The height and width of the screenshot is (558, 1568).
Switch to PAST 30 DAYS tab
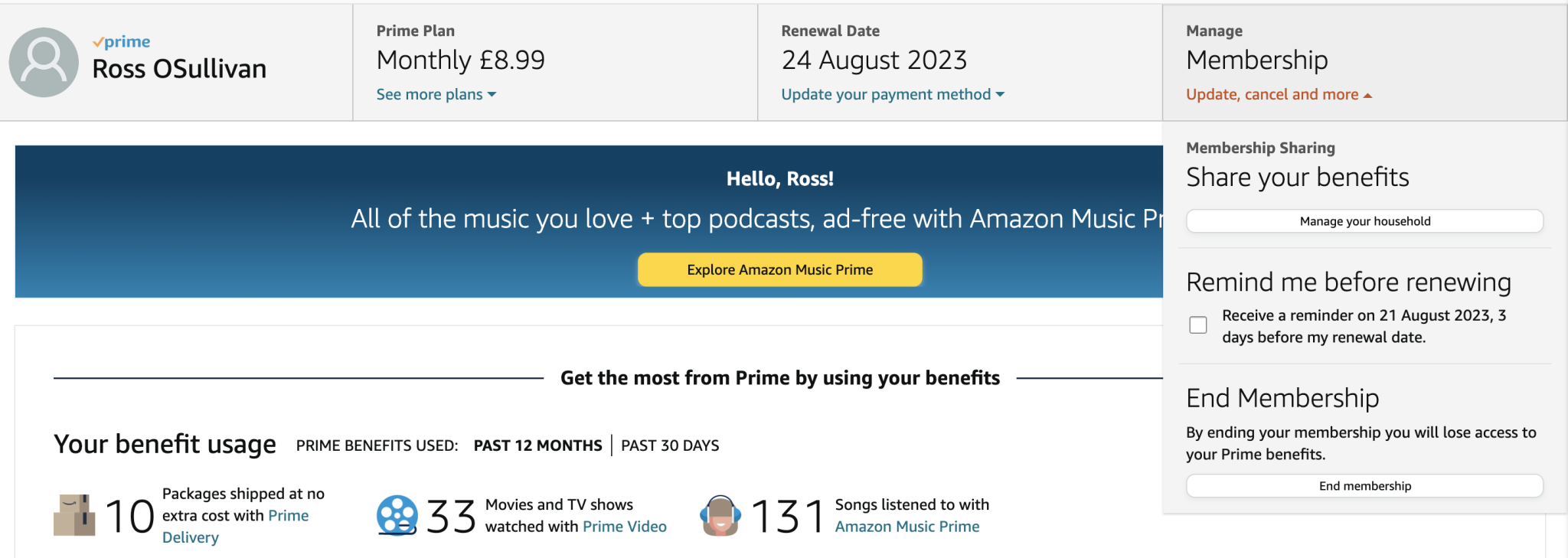point(670,445)
